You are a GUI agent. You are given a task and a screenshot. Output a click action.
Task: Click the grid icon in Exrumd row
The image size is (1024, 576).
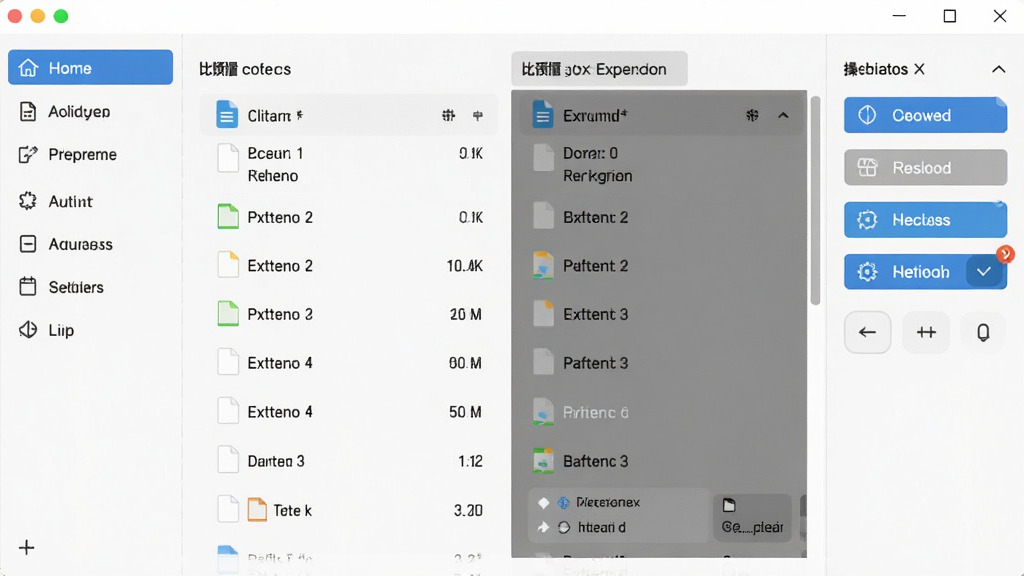click(x=752, y=116)
